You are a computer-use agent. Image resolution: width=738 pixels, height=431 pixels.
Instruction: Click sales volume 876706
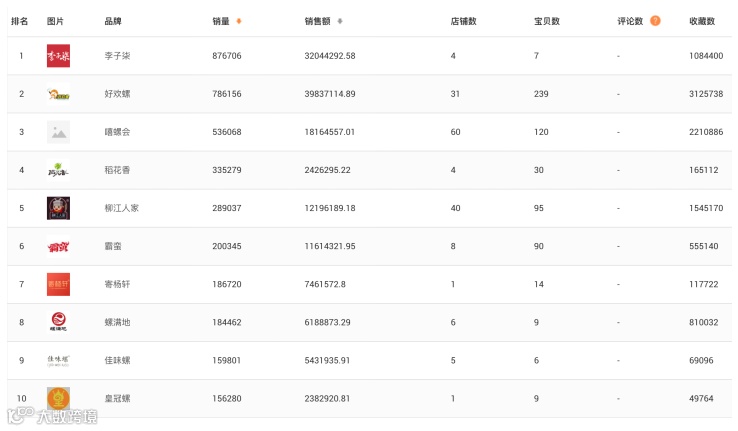pyautogui.click(x=227, y=56)
